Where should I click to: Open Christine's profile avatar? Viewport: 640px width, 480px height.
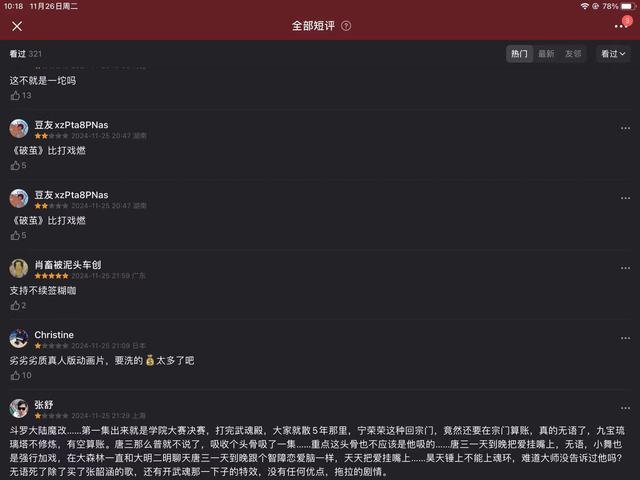click(x=18, y=338)
